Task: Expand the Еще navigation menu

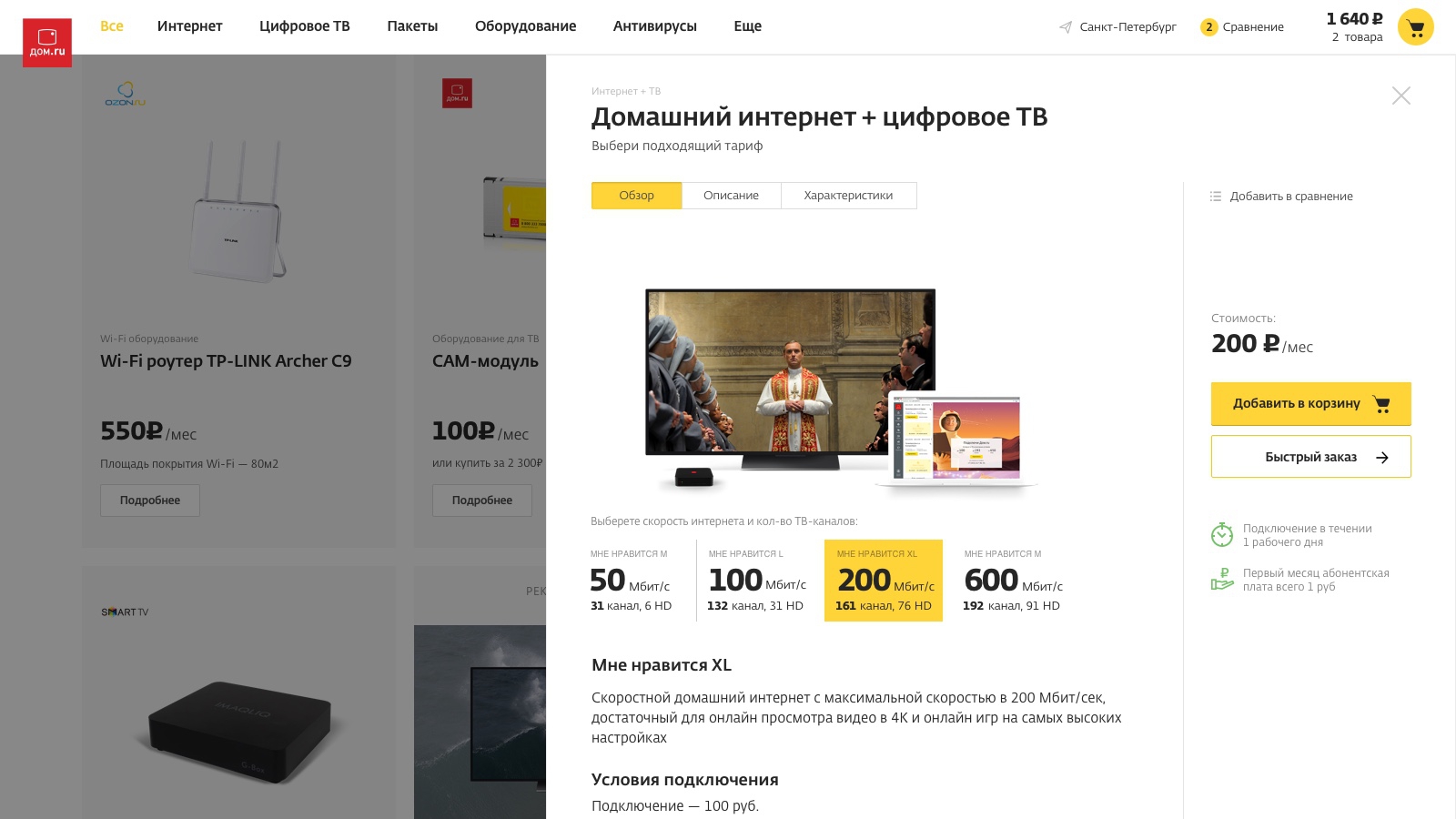Action: (748, 26)
